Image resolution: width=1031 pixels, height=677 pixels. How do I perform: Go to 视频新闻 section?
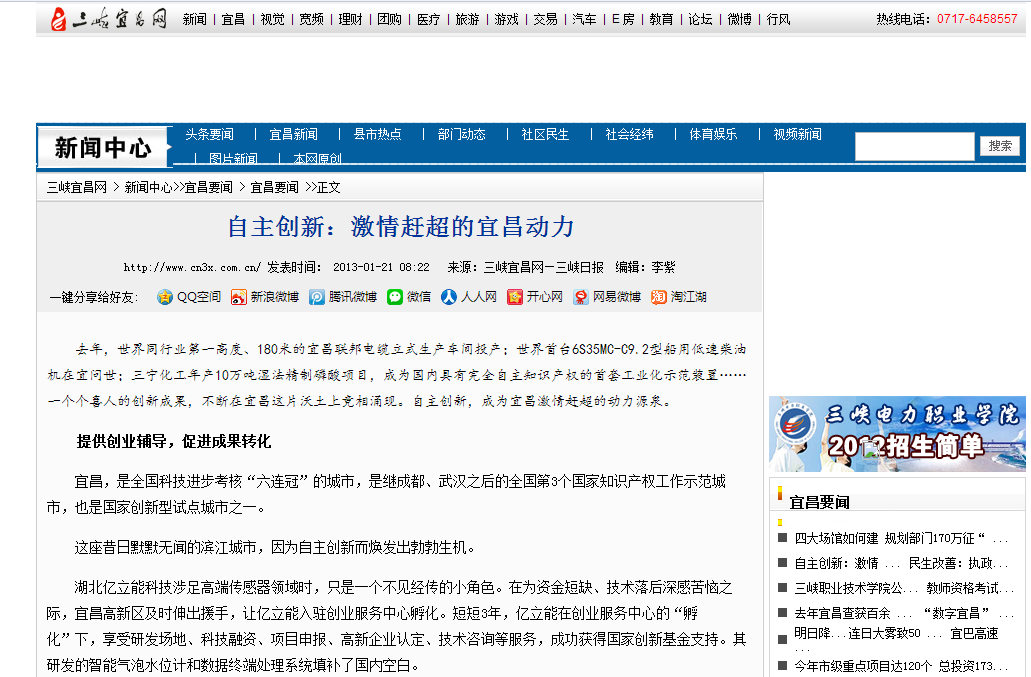click(x=797, y=134)
